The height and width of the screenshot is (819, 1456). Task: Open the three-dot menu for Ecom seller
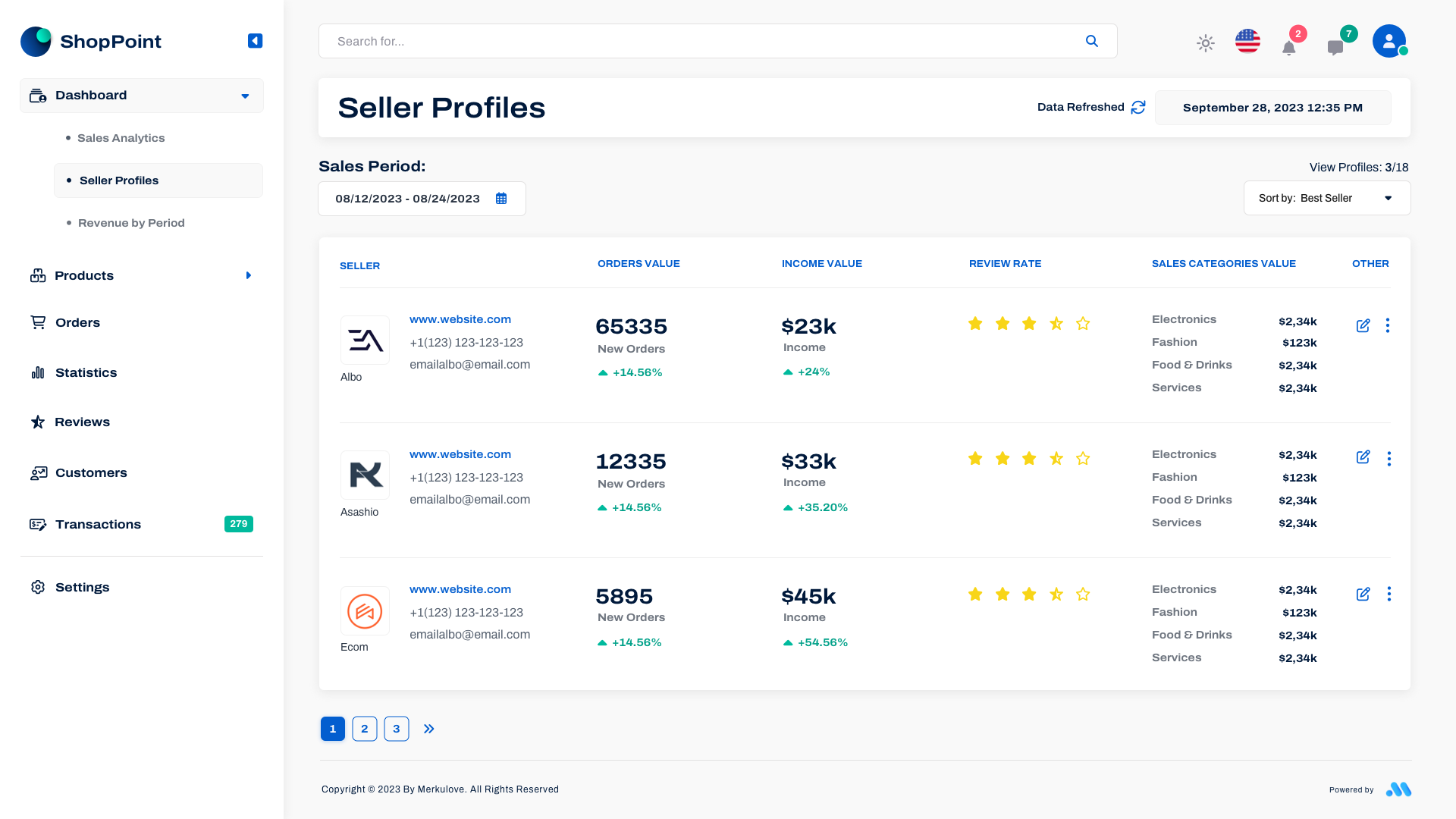tap(1389, 594)
